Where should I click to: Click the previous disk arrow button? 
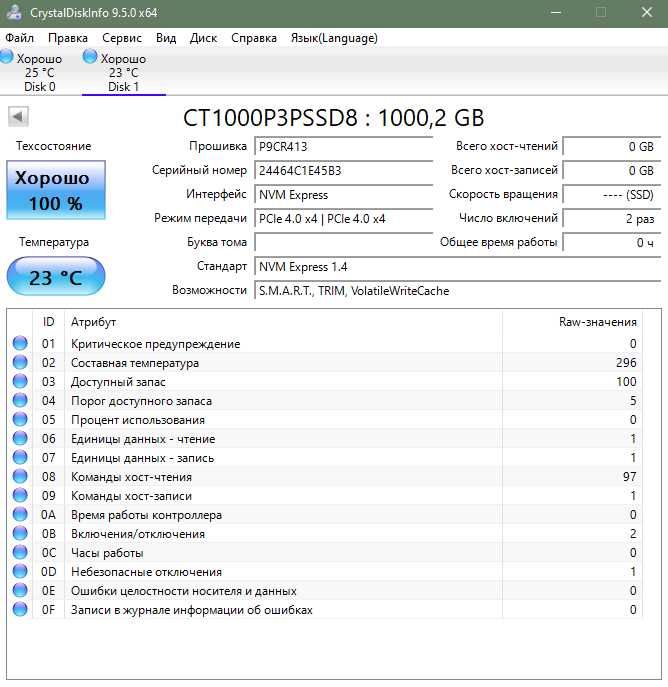[x=18, y=117]
